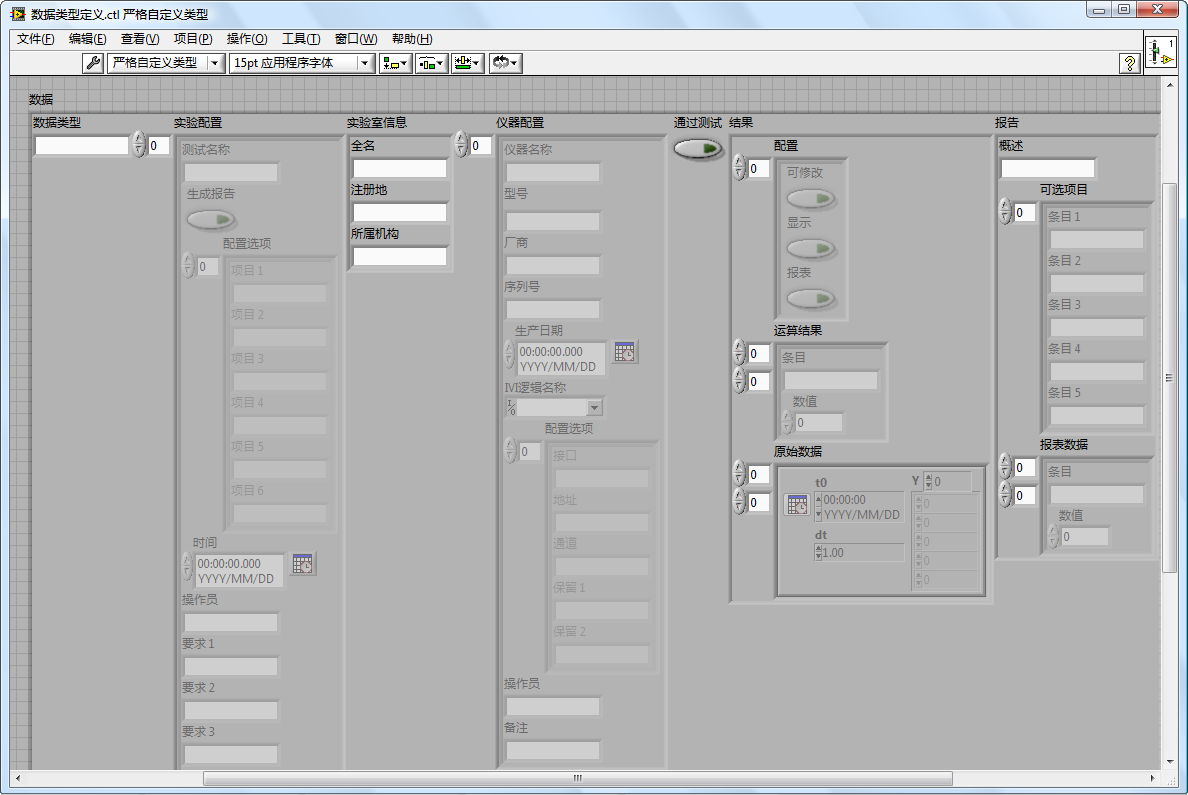The width and height of the screenshot is (1188, 795).
Task: Open the IVI逻辑名称 dropdown
Action: pos(595,408)
